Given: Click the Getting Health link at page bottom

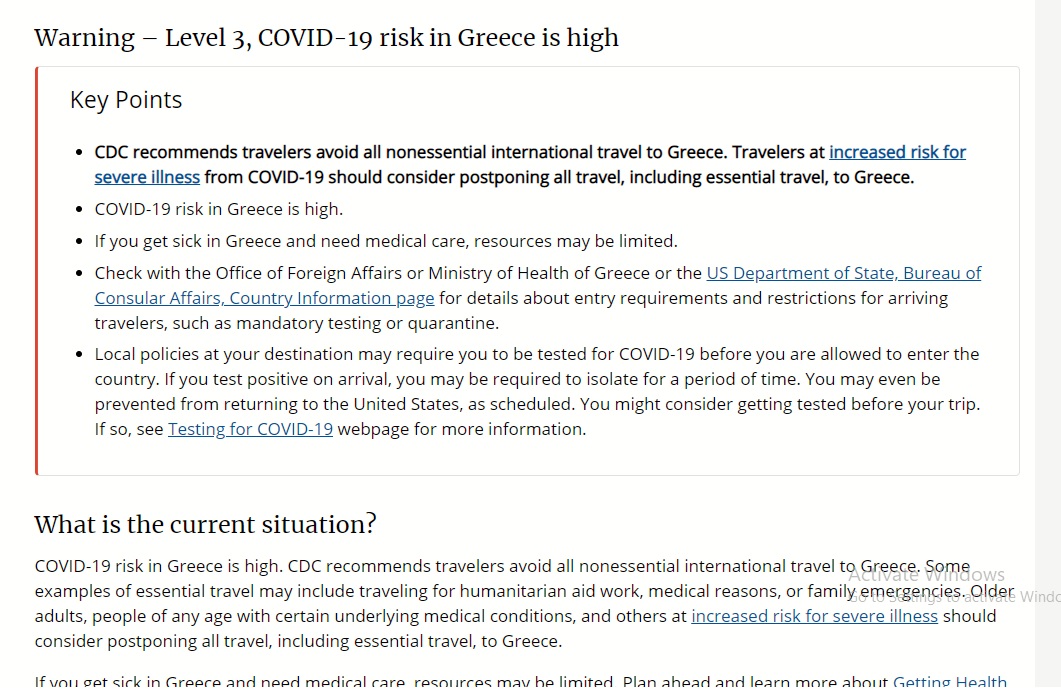Looking at the screenshot, I should pos(949,681).
